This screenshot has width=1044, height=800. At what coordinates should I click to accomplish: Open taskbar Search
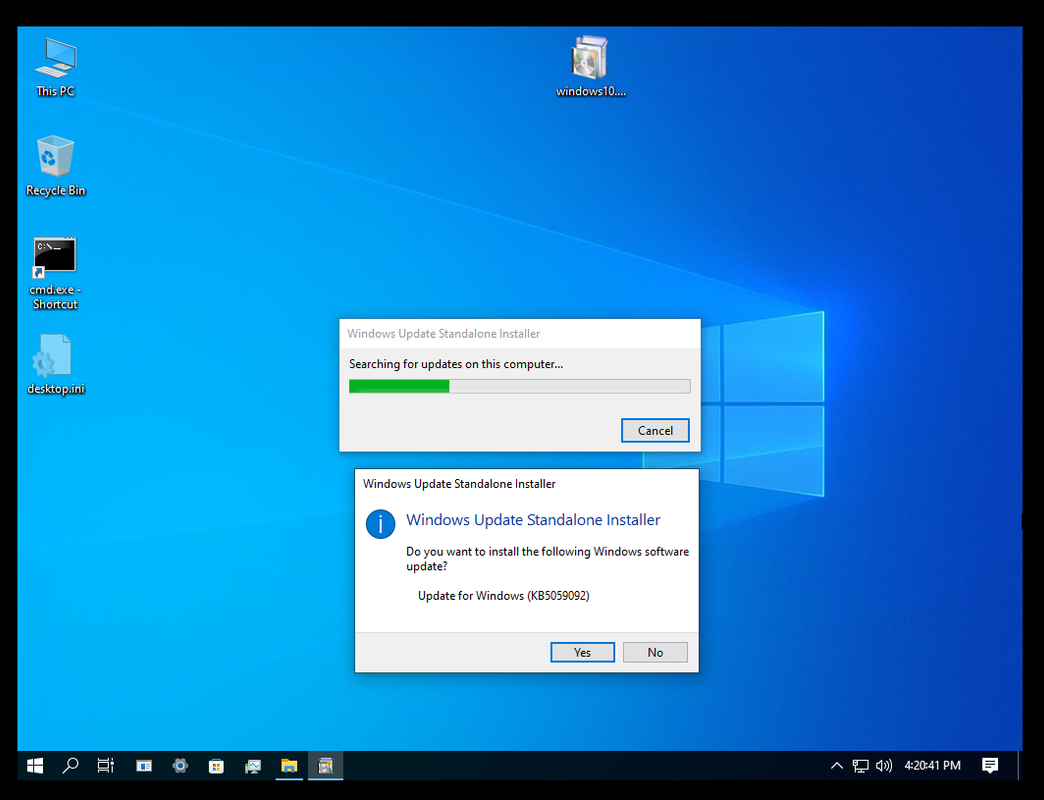coord(70,765)
